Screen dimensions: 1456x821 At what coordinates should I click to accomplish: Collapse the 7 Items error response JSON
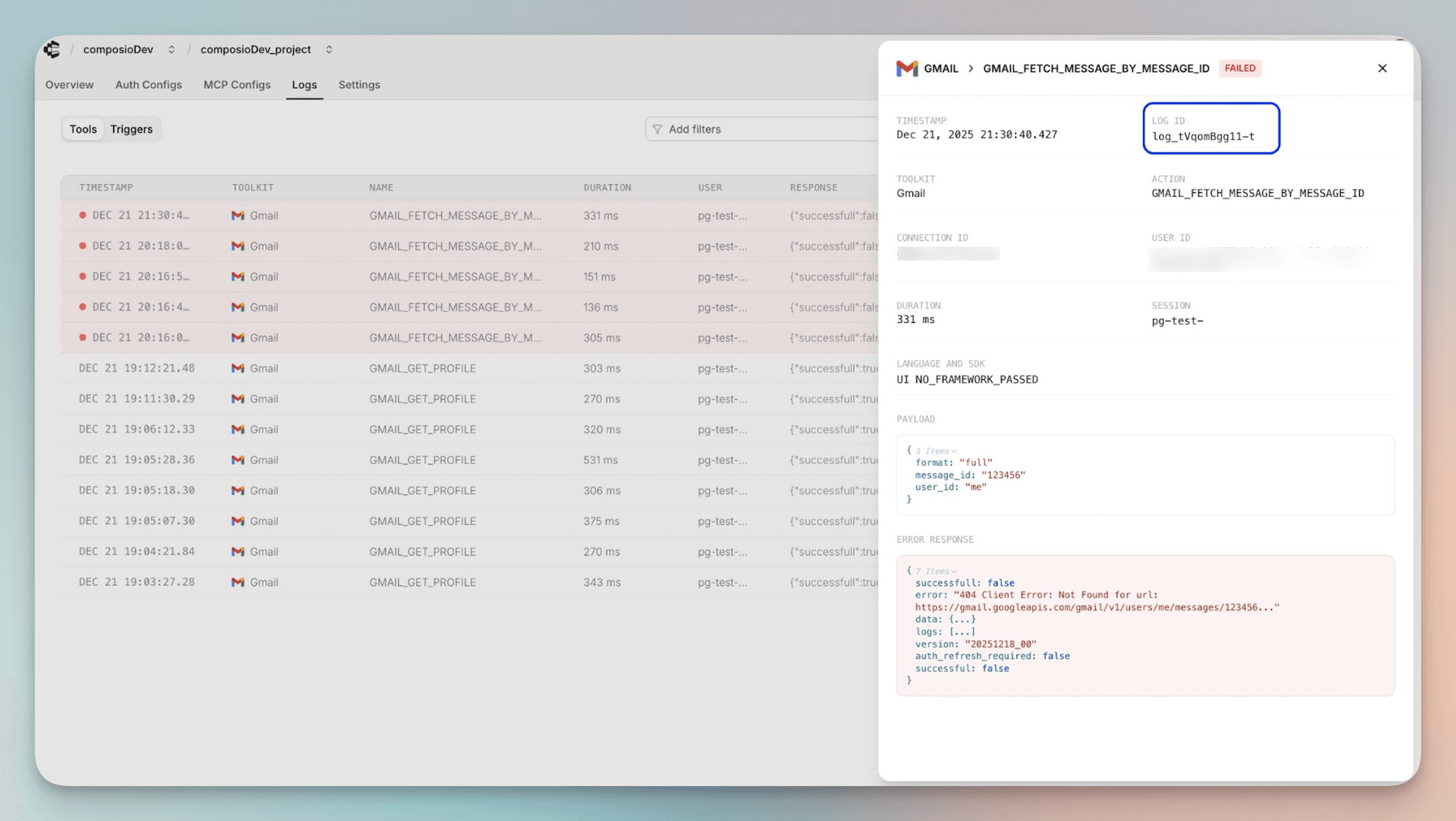[x=936, y=570]
